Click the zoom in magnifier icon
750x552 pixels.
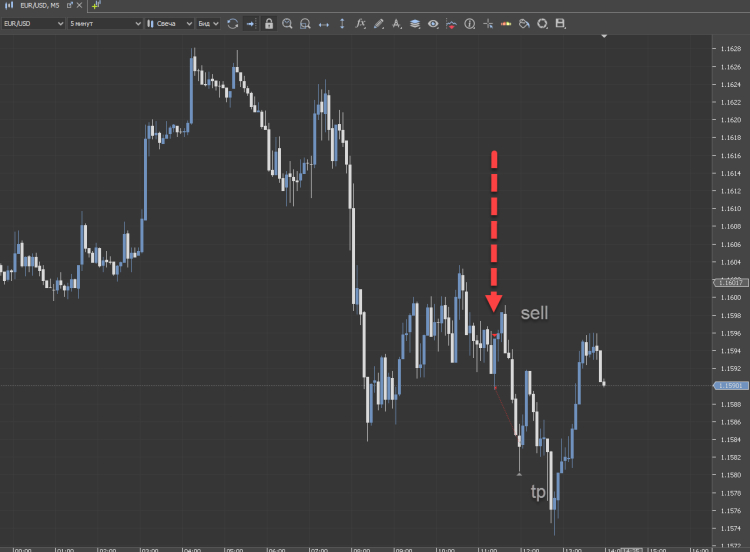(287, 23)
